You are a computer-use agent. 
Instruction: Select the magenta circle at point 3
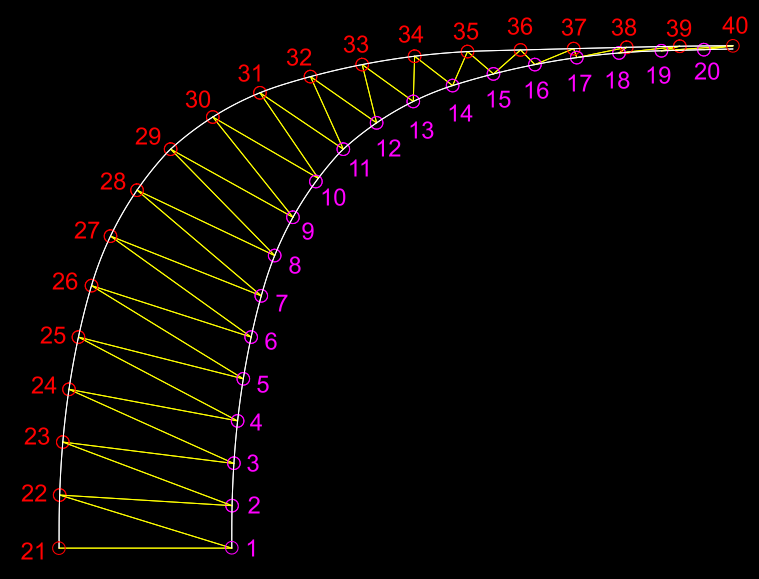point(235,463)
